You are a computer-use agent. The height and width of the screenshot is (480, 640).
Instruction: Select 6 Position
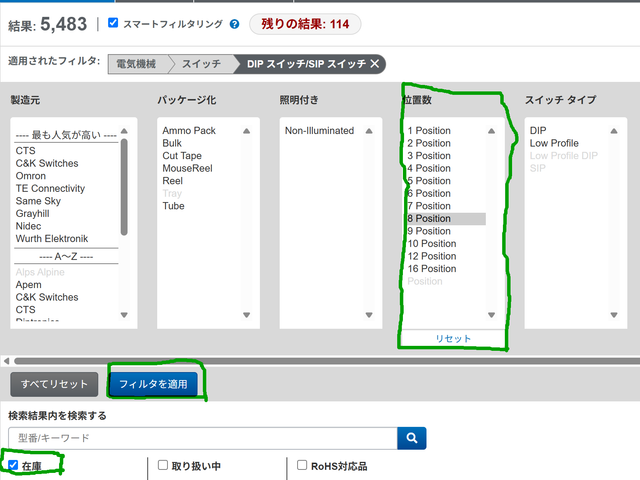pyautogui.click(x=429, y=193)
